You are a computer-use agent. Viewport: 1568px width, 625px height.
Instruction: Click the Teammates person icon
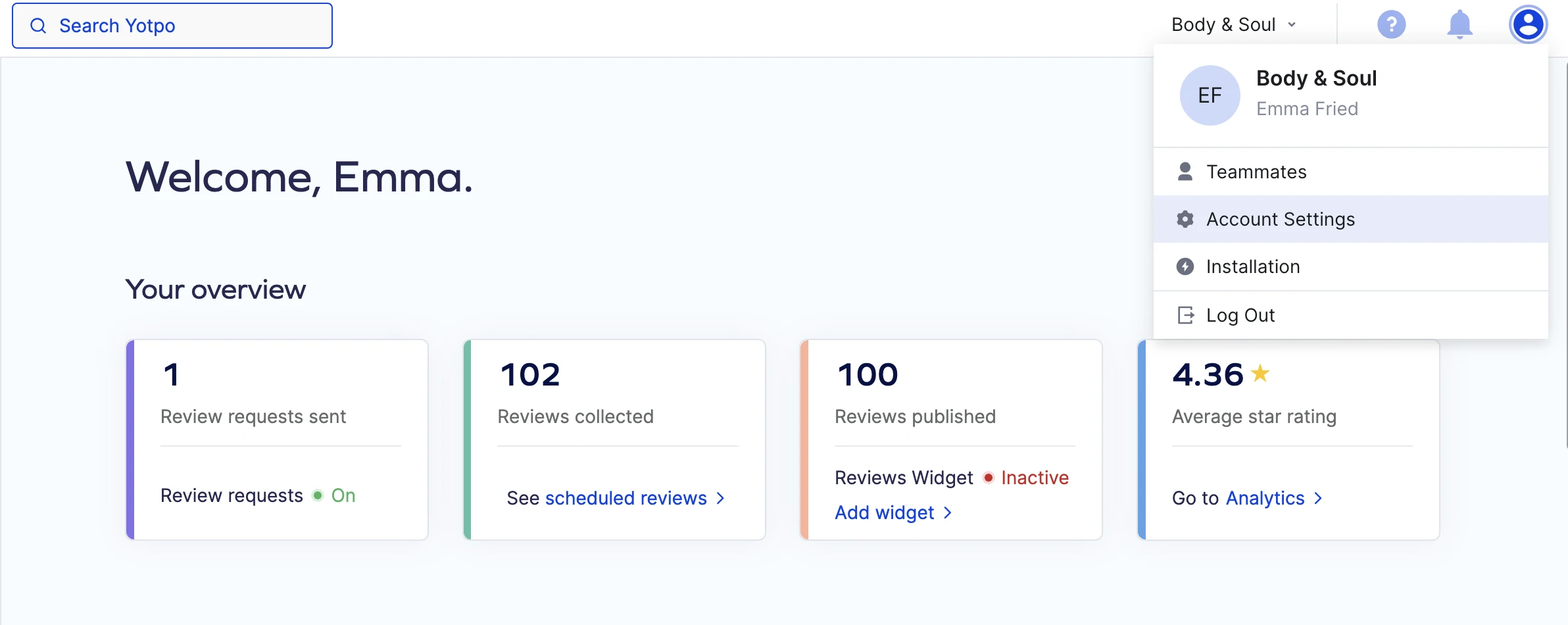(1185, 172)
